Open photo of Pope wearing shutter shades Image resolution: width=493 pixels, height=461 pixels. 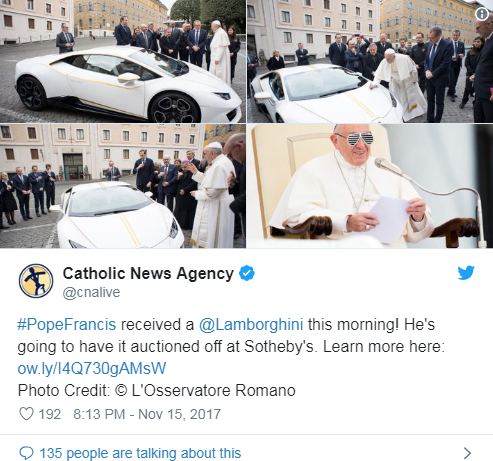click(370, 186)
